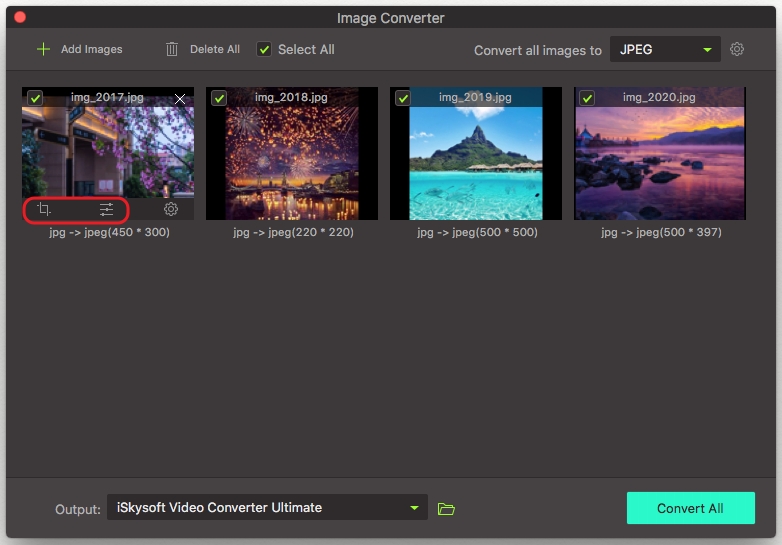Viewport: 782px width, 545px height.
Task: Deselect the img_2020.jpg checkbox
Action: click(x=587, y=98)
